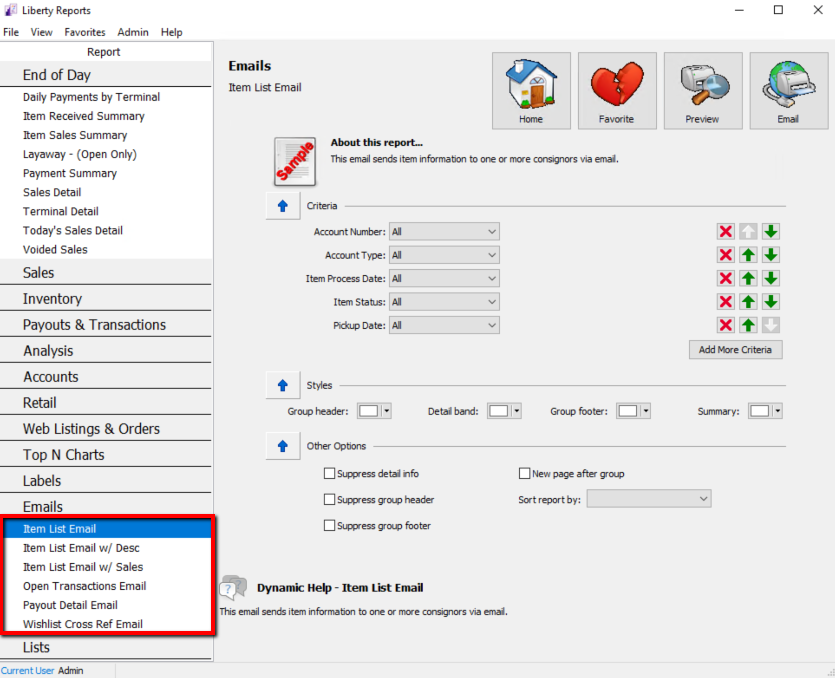This screenshot has width=835, height=678.
Task: Expand the Accounts report category
Action: 106,377
